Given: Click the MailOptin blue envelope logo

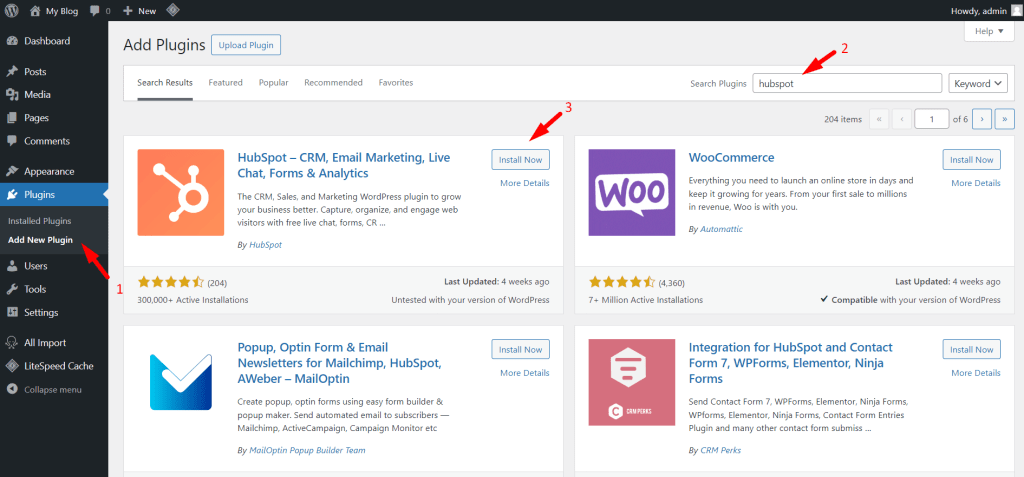Looking at the screenshot, I should click(181, 382).
